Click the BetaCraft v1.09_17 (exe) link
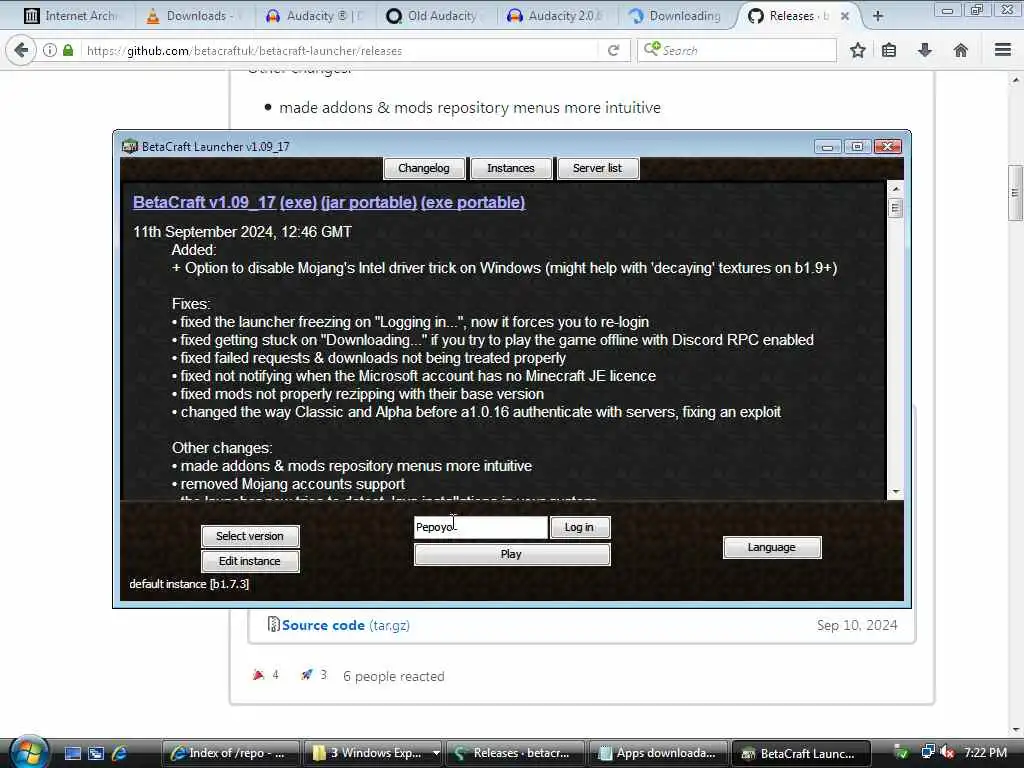 pos(225,202)
